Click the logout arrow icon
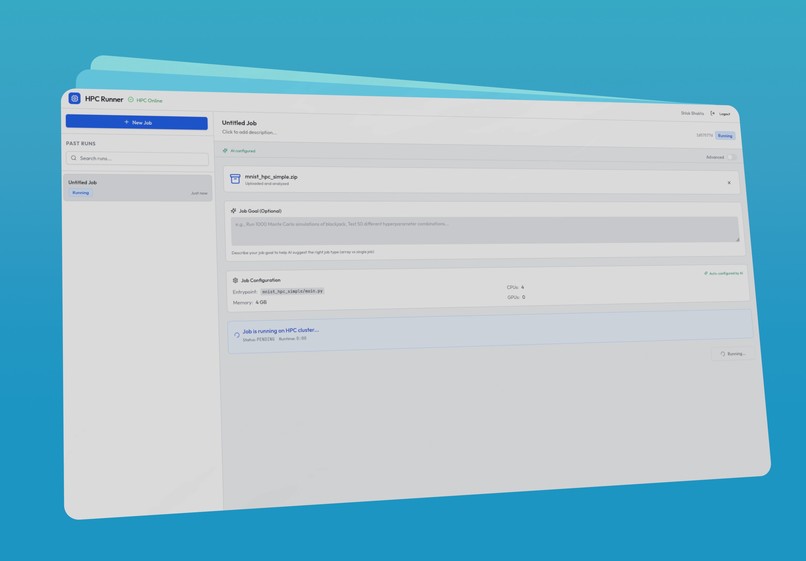 pos(712,113)
